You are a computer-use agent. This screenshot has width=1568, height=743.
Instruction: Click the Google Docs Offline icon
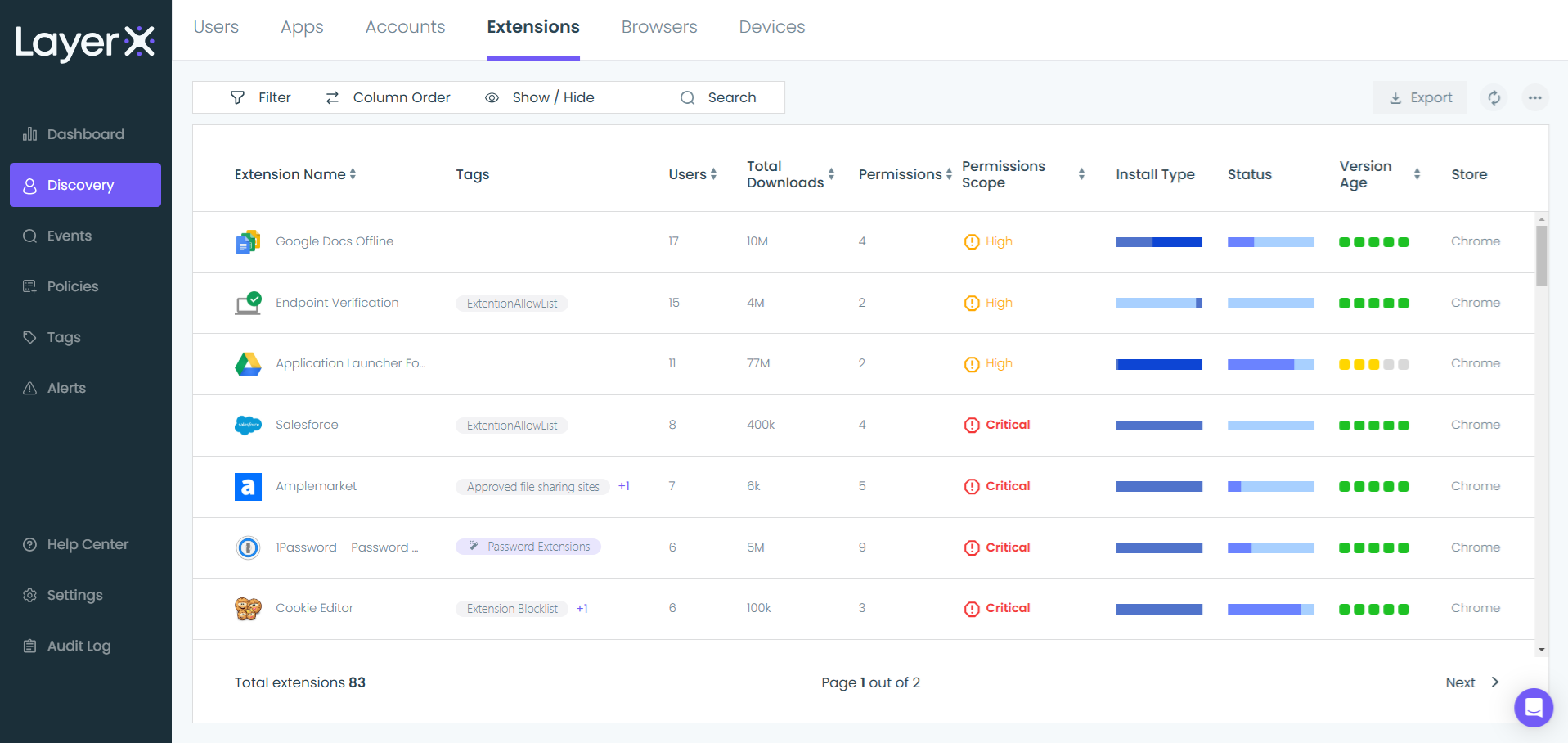(x=248, y=242)
